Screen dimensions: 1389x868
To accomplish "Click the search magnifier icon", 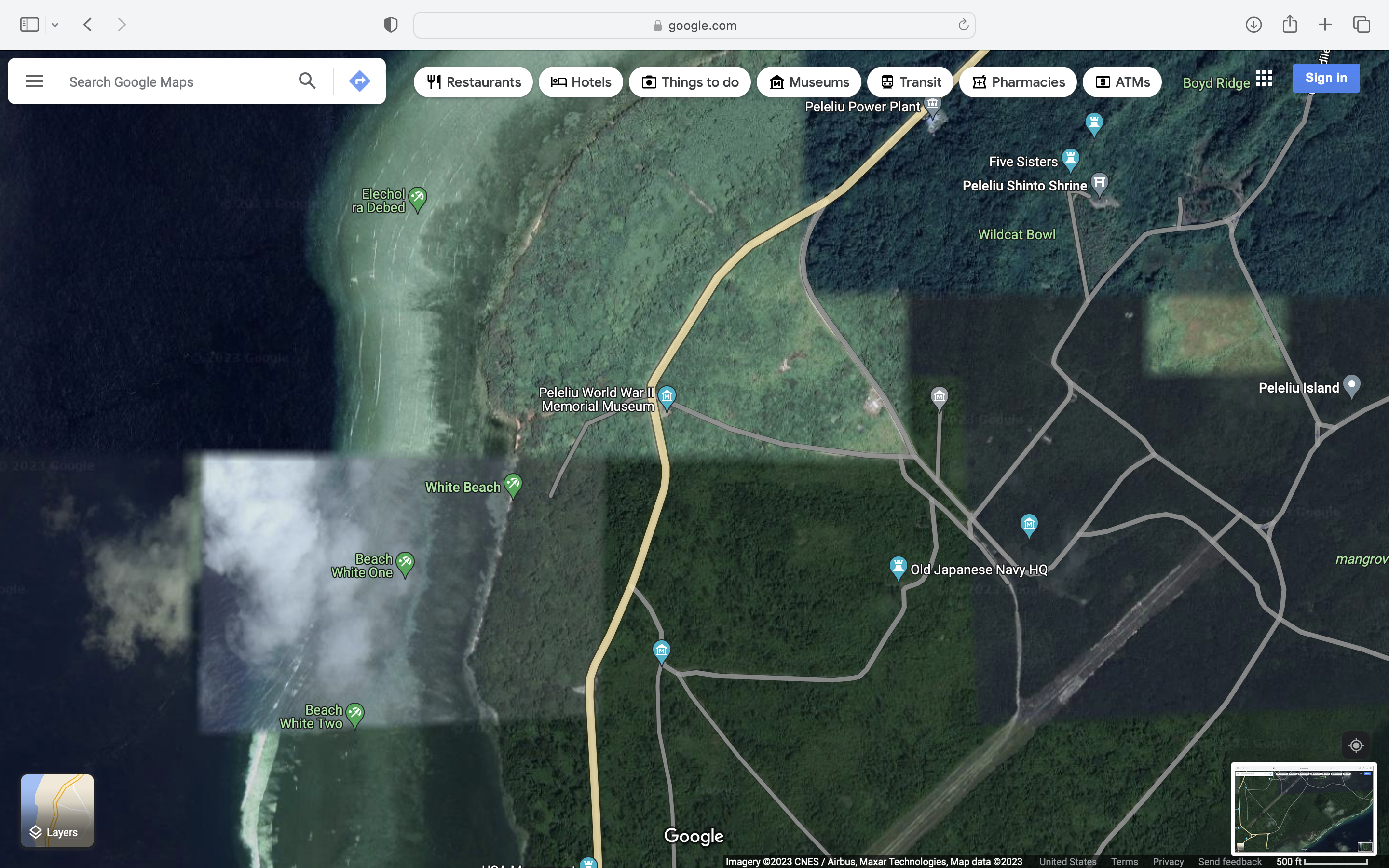I will point(307,81).
